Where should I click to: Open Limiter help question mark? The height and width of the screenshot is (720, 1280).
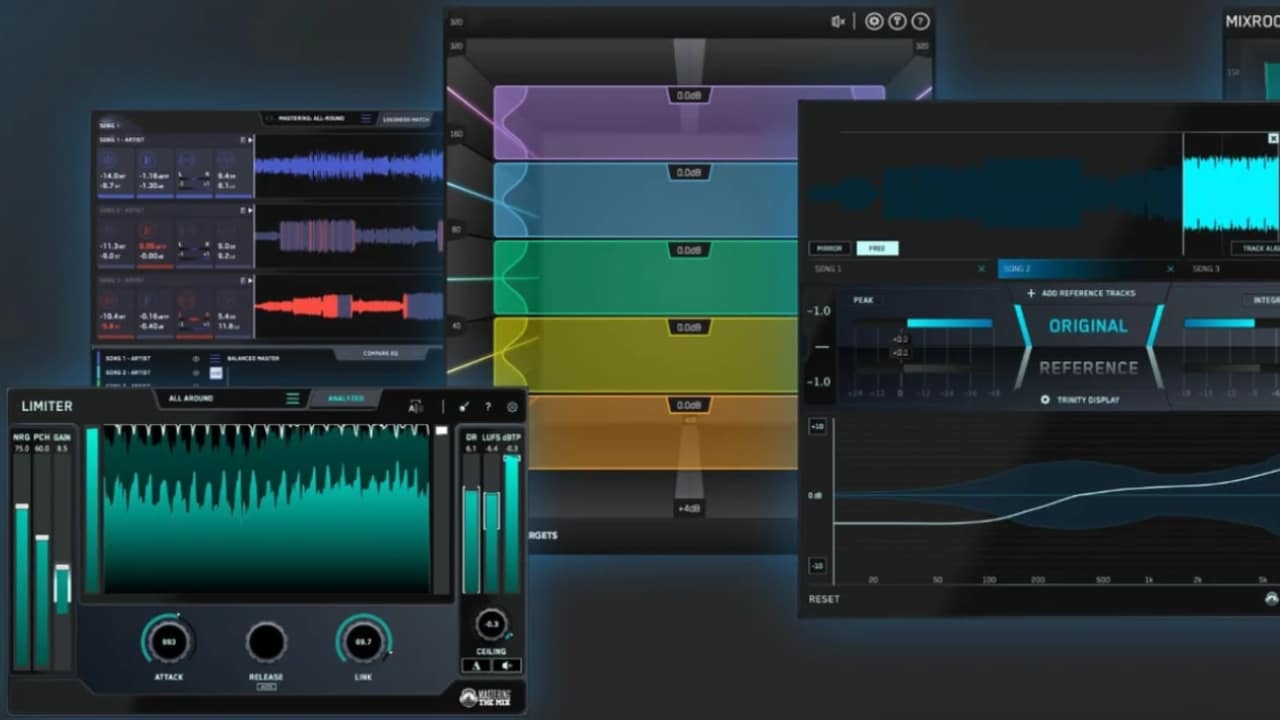488,407
